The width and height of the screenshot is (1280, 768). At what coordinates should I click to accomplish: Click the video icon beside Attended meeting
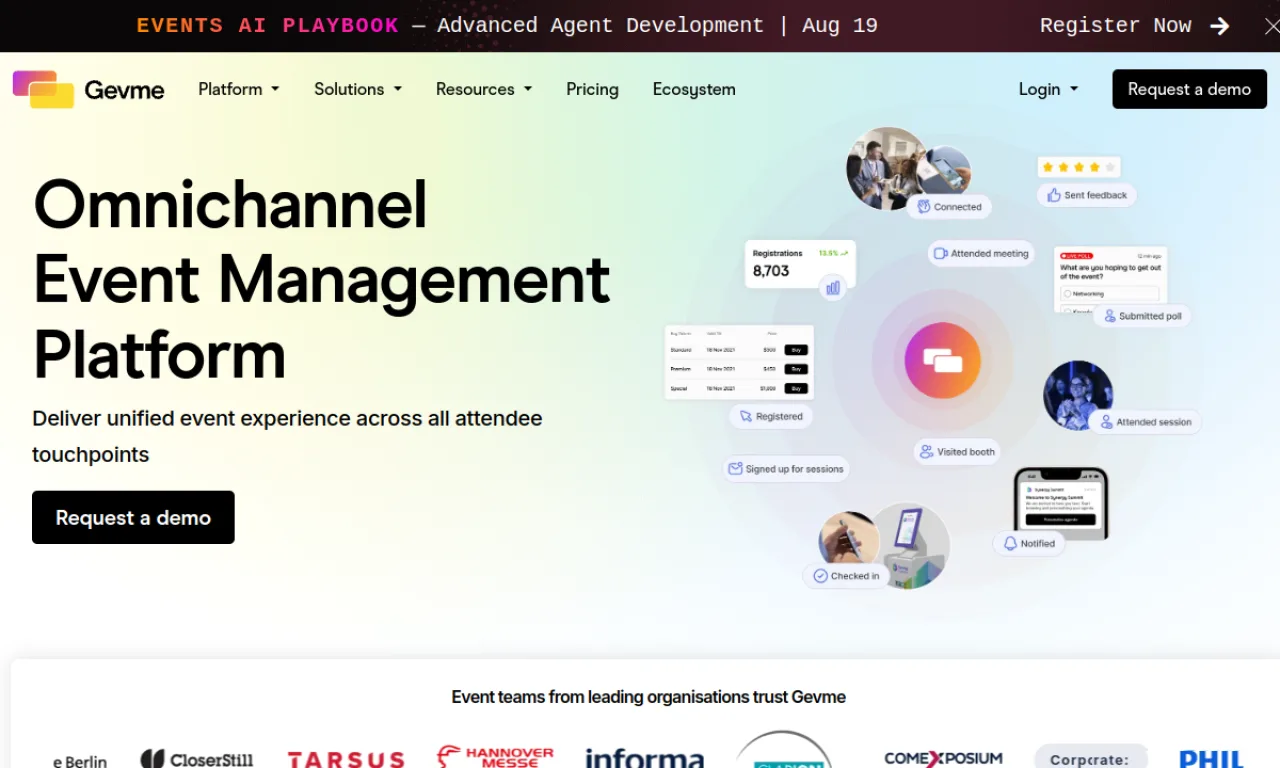(940, 253)
